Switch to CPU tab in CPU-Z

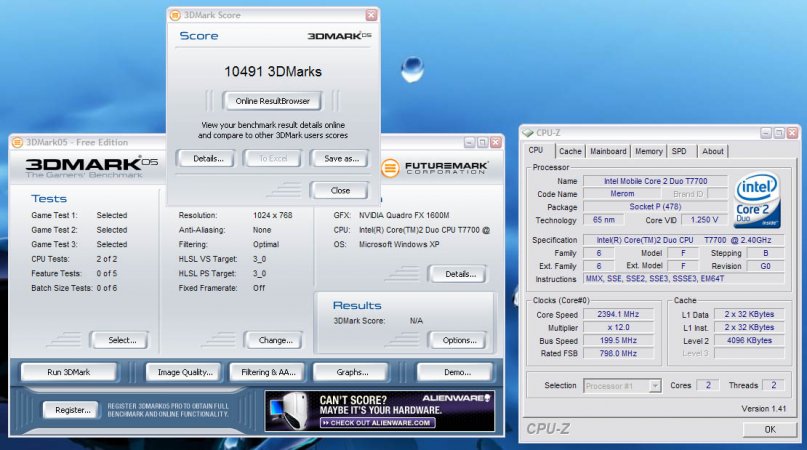(x=536, y=150)
